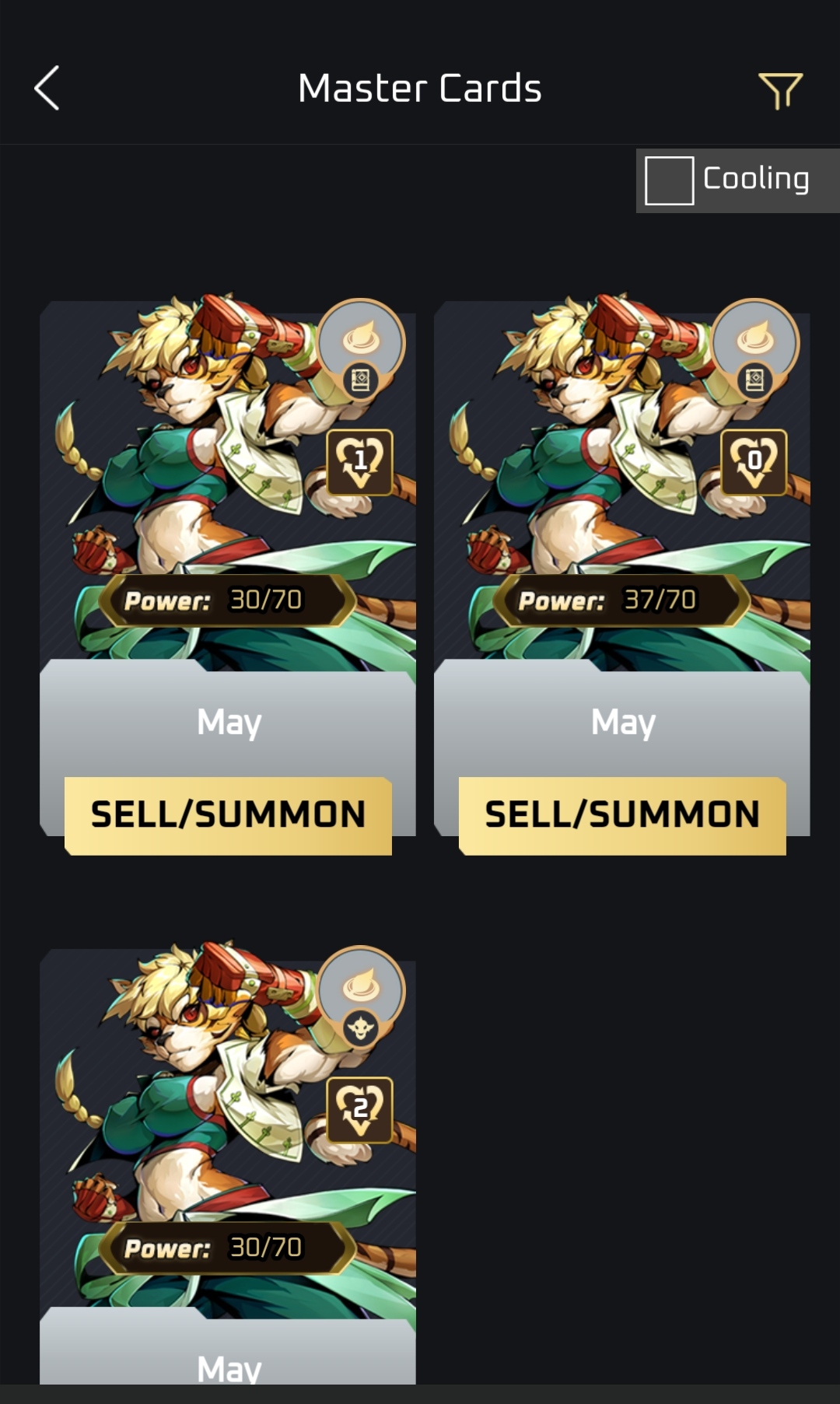This screenshot has height=1404, width=840.
Task: Tap the summon count 2 heart badge
Action: click(359, 1110)
